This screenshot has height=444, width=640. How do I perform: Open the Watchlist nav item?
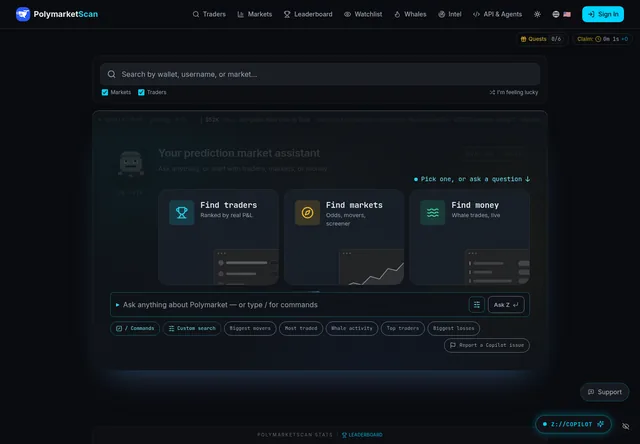tap(363, 14)
